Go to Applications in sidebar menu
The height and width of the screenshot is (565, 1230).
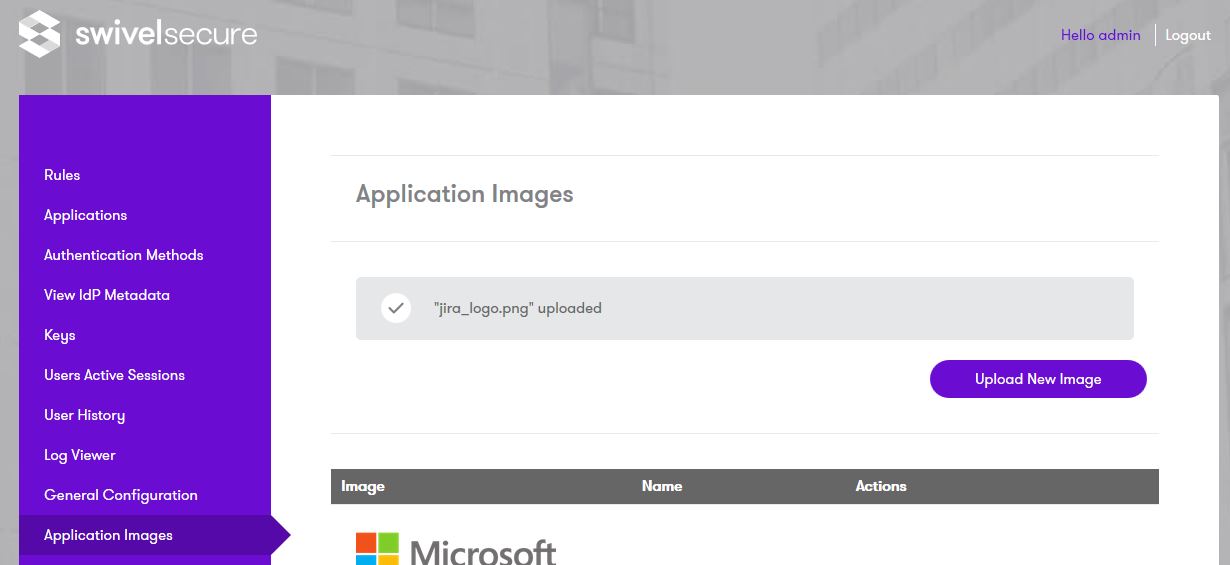(85, 215)
